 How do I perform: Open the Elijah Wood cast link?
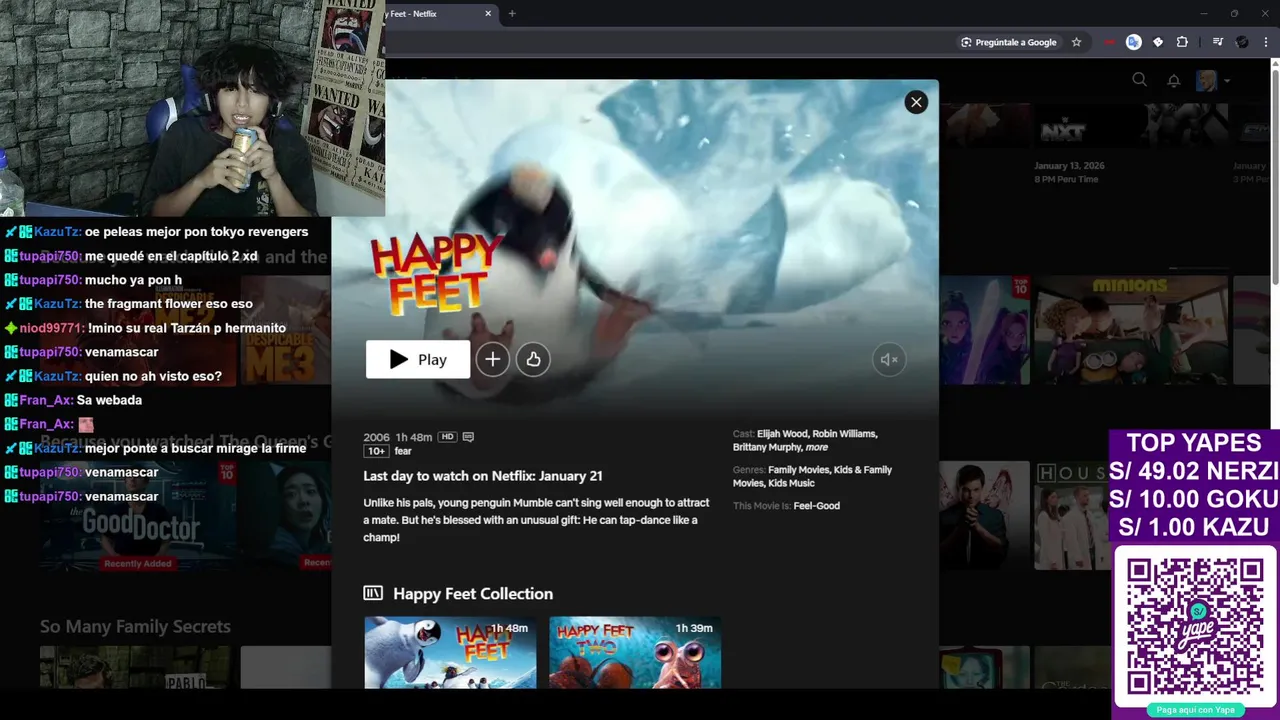tap(782, 434)
